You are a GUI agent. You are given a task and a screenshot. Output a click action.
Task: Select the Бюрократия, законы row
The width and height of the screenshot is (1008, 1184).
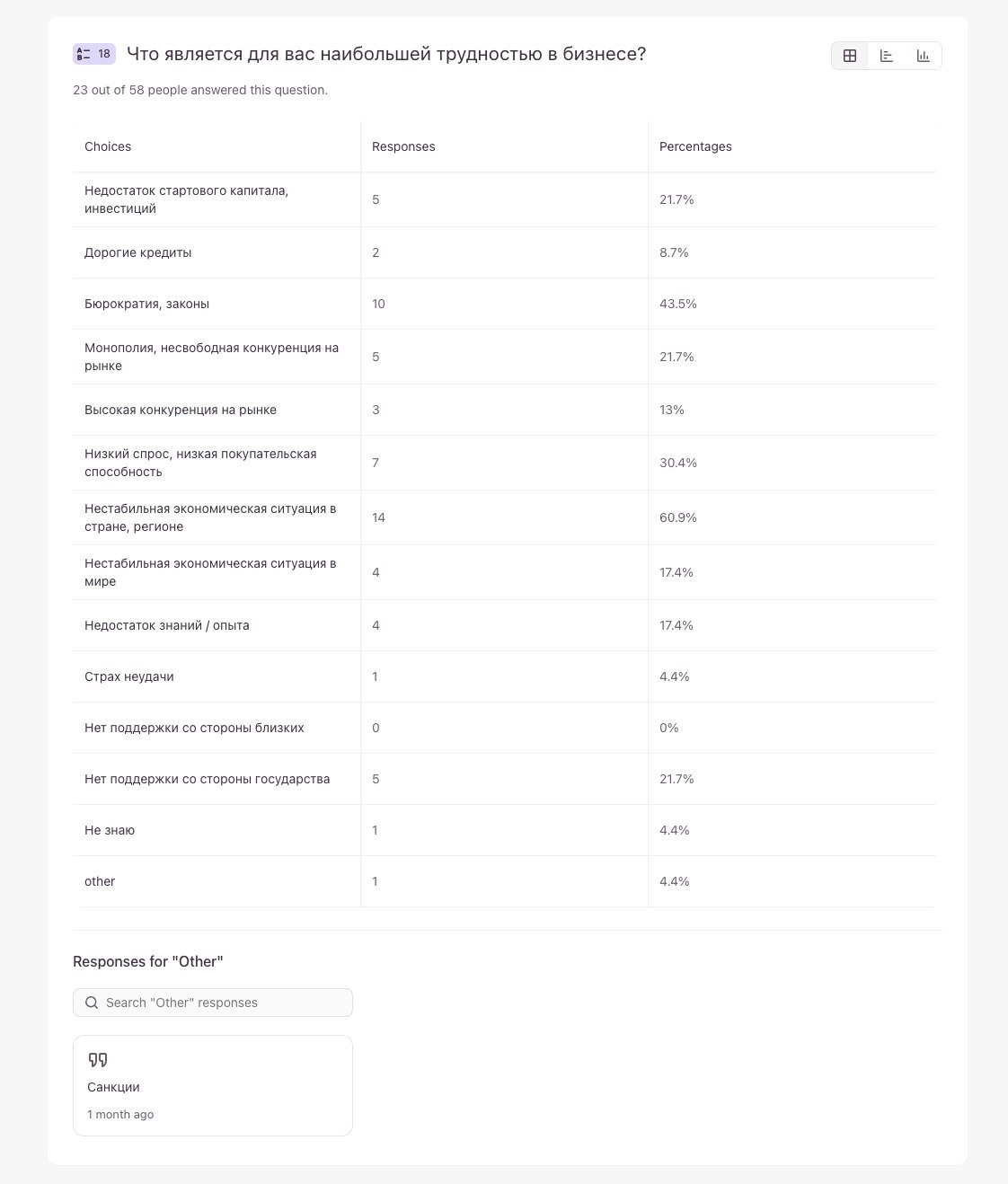(x=505, y=304)
